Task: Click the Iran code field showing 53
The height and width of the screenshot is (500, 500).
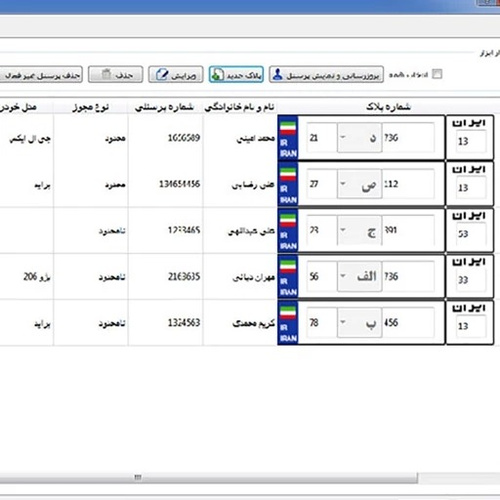Action: pyautogui.click(x=471, y=234)
